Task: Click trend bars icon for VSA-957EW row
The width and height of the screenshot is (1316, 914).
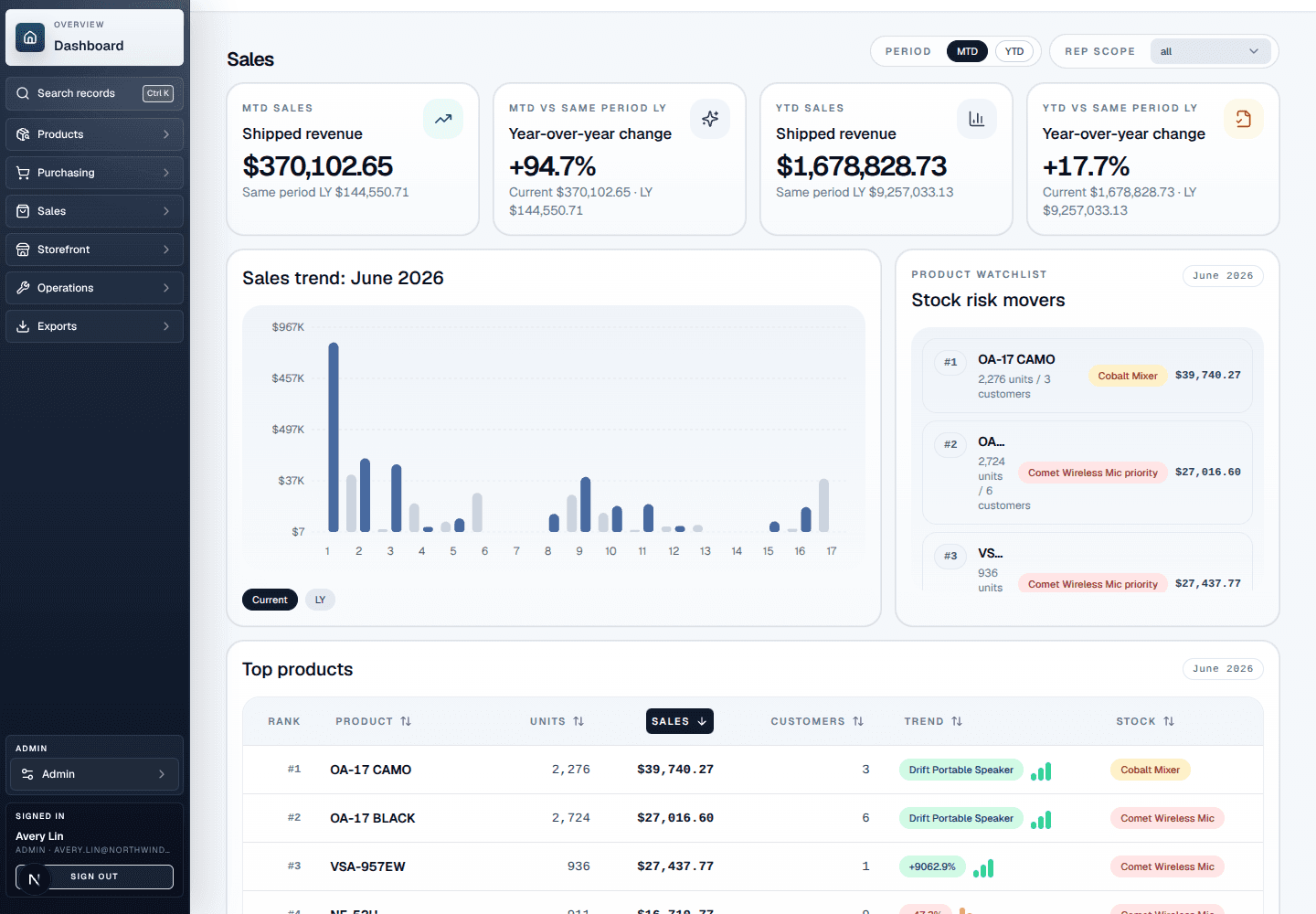Action: coord(983,868)
